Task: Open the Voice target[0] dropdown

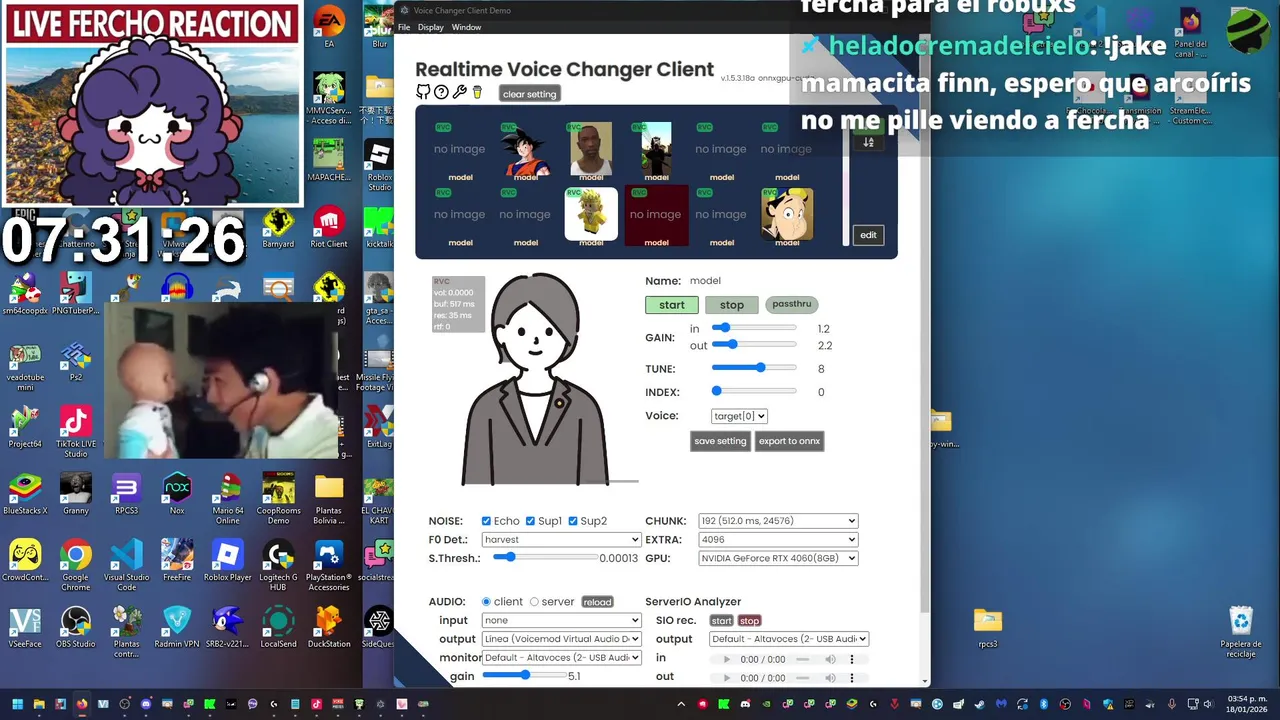Action: tap(739, 416)
